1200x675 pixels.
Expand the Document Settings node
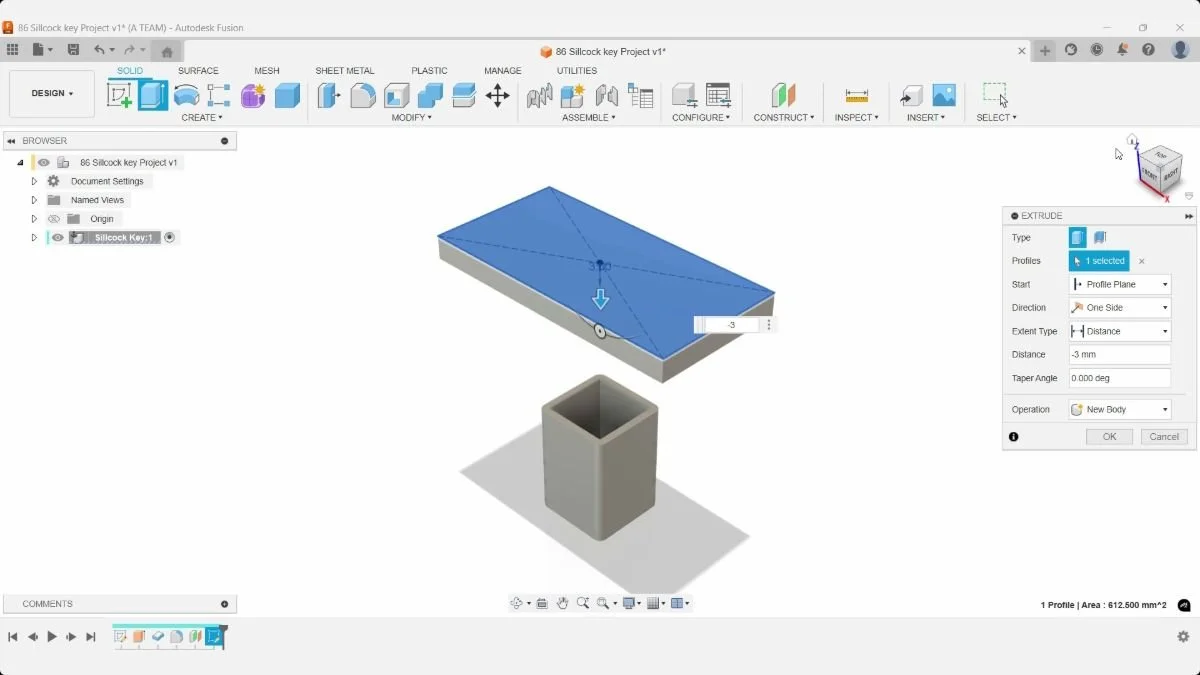tap(34, 181)
